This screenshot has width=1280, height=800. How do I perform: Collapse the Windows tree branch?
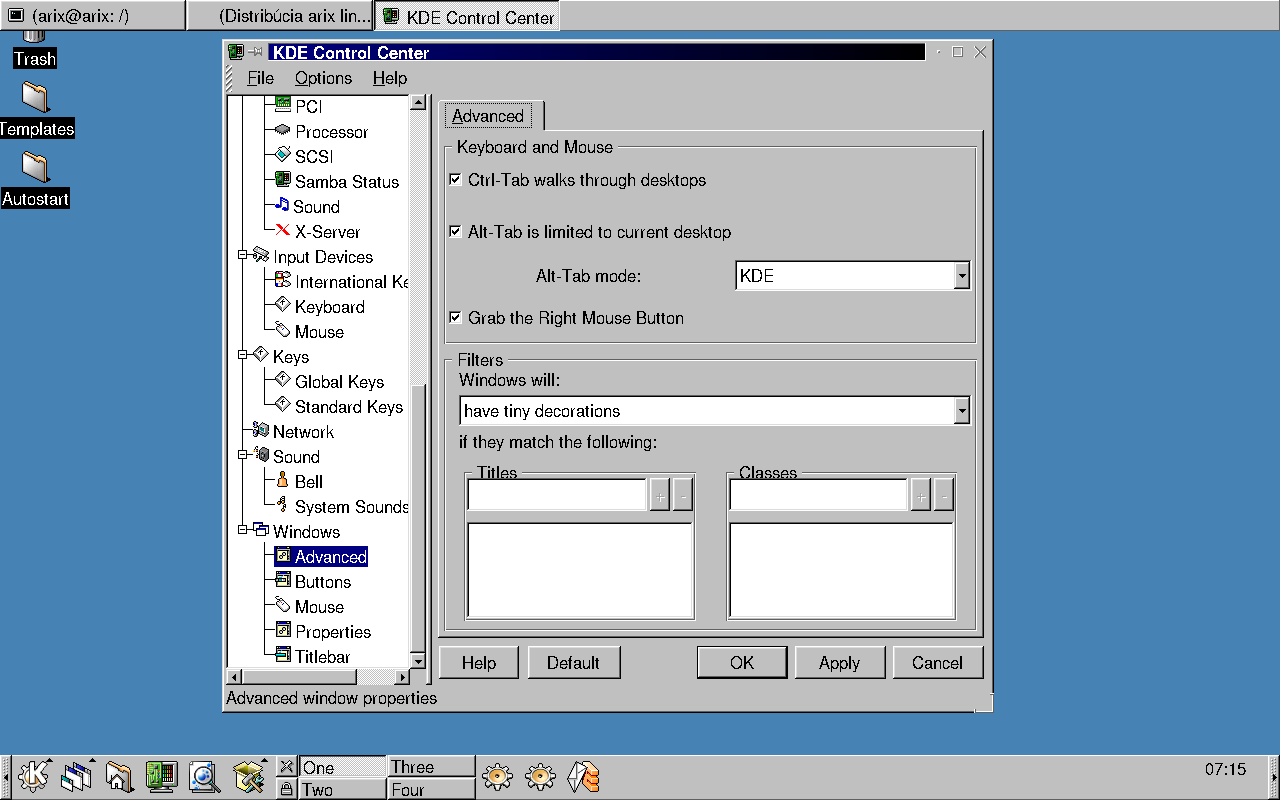243,531
